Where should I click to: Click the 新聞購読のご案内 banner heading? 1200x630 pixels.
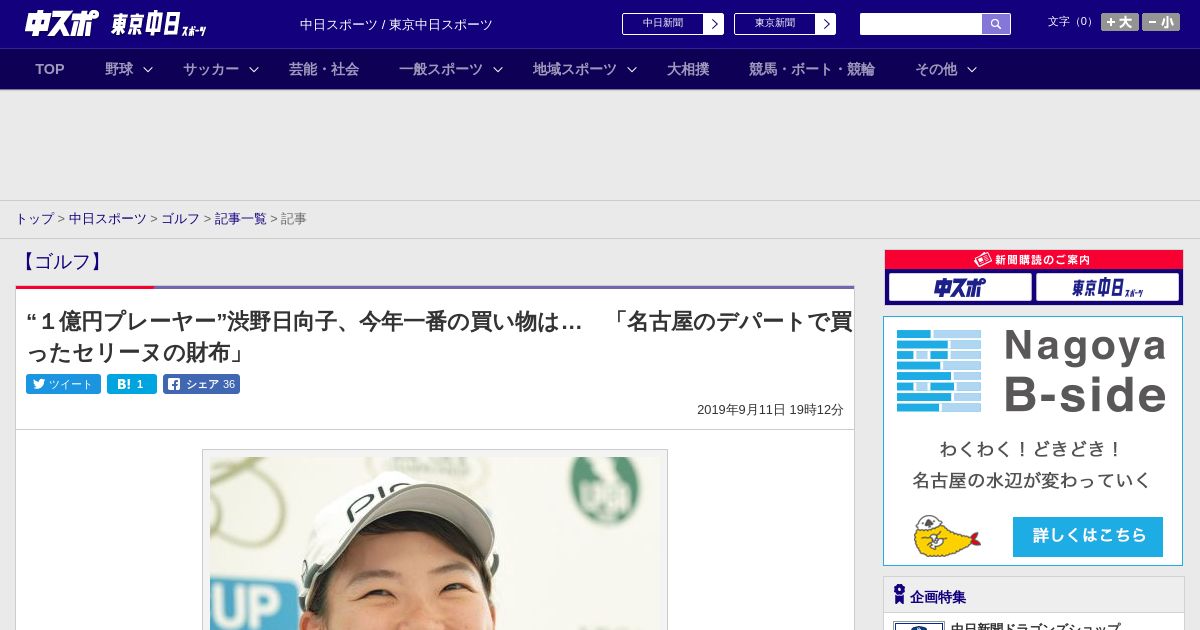point(1033,260)
